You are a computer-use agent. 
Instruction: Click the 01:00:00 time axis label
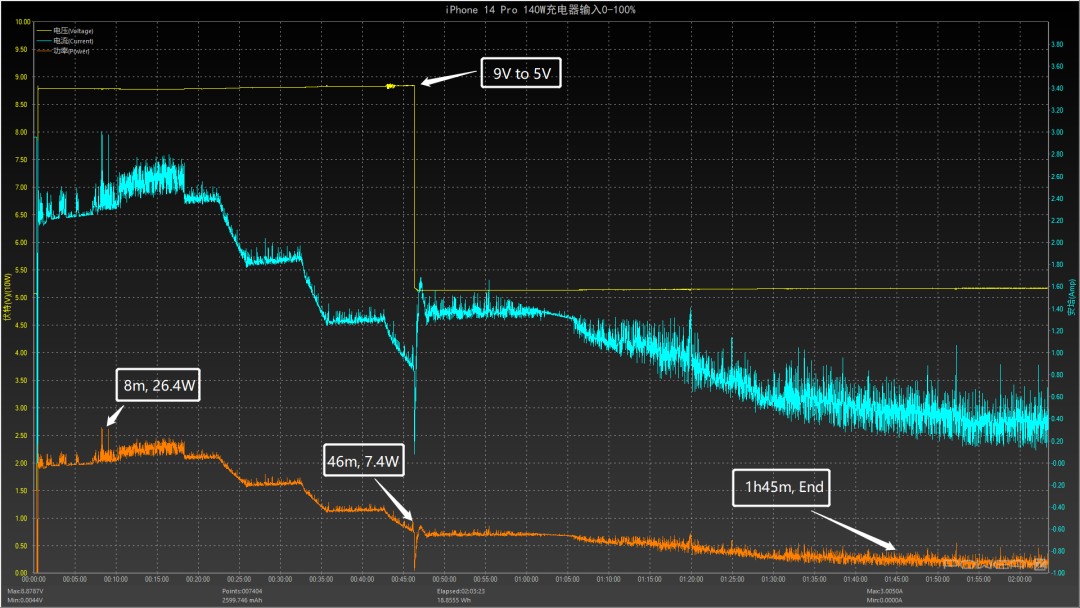point(526,580)
